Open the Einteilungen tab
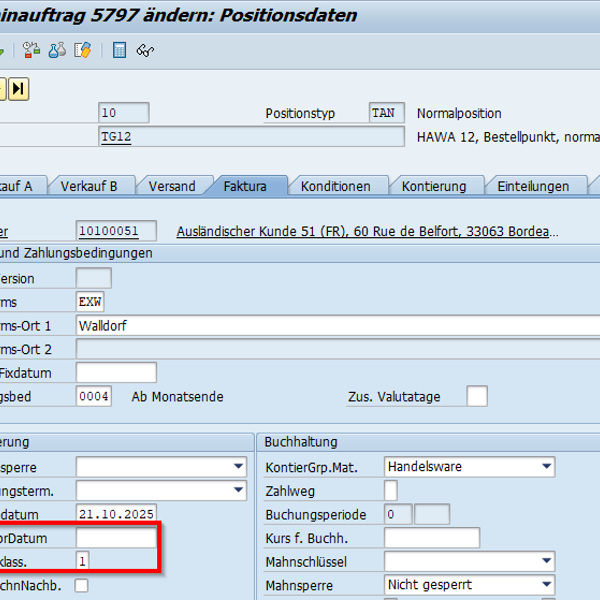The image size is (600, 600). pyautogui.click(x=533, y=186)
